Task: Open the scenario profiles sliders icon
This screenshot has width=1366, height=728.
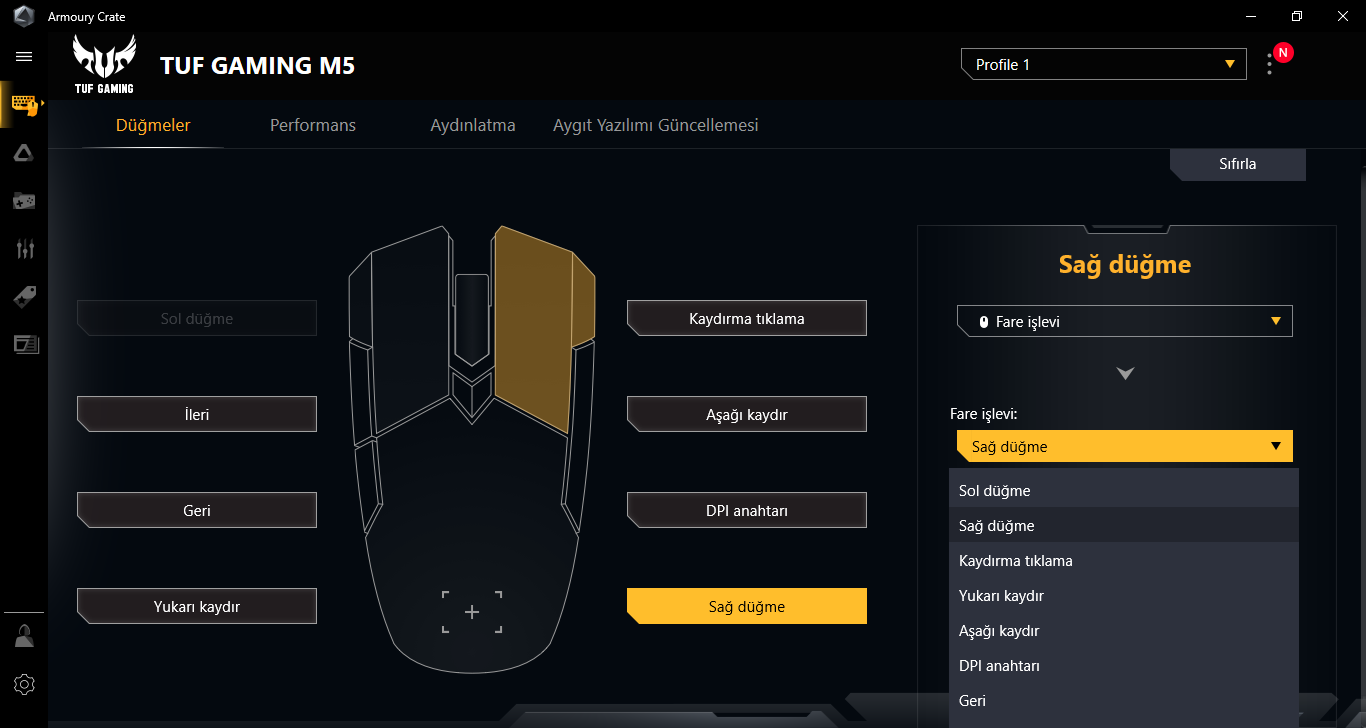Action: (x=24, y=248)
